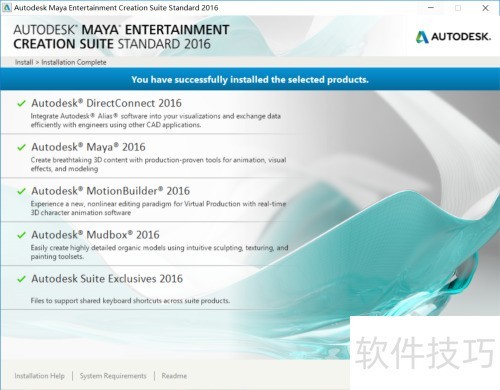Select the Autodesk Maya 2016 heading
Image resolution: width=500 pixels, height=390 pixels.
[88, 147]
